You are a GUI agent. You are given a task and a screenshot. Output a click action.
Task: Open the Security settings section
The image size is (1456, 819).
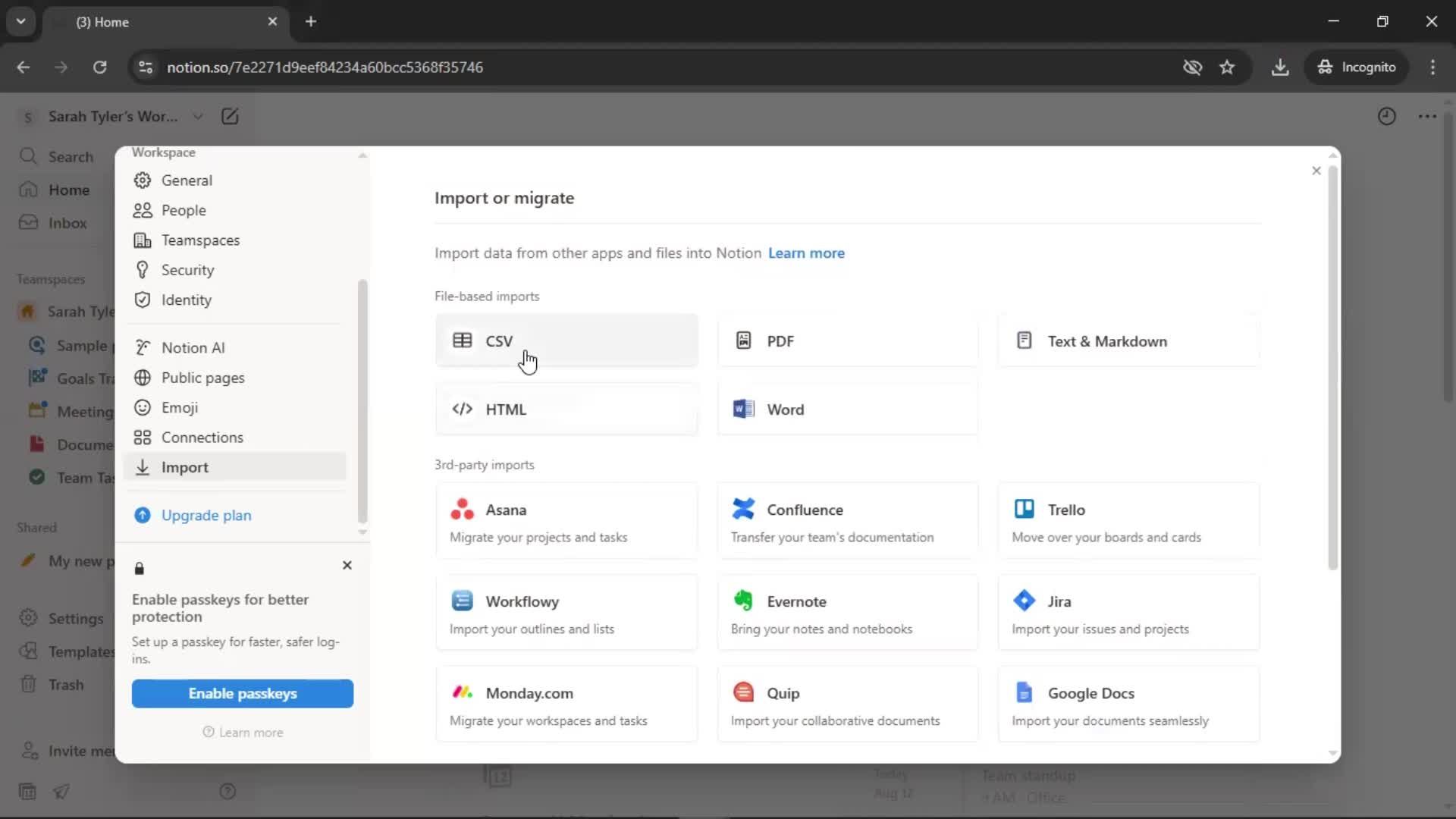click(234, 270)
